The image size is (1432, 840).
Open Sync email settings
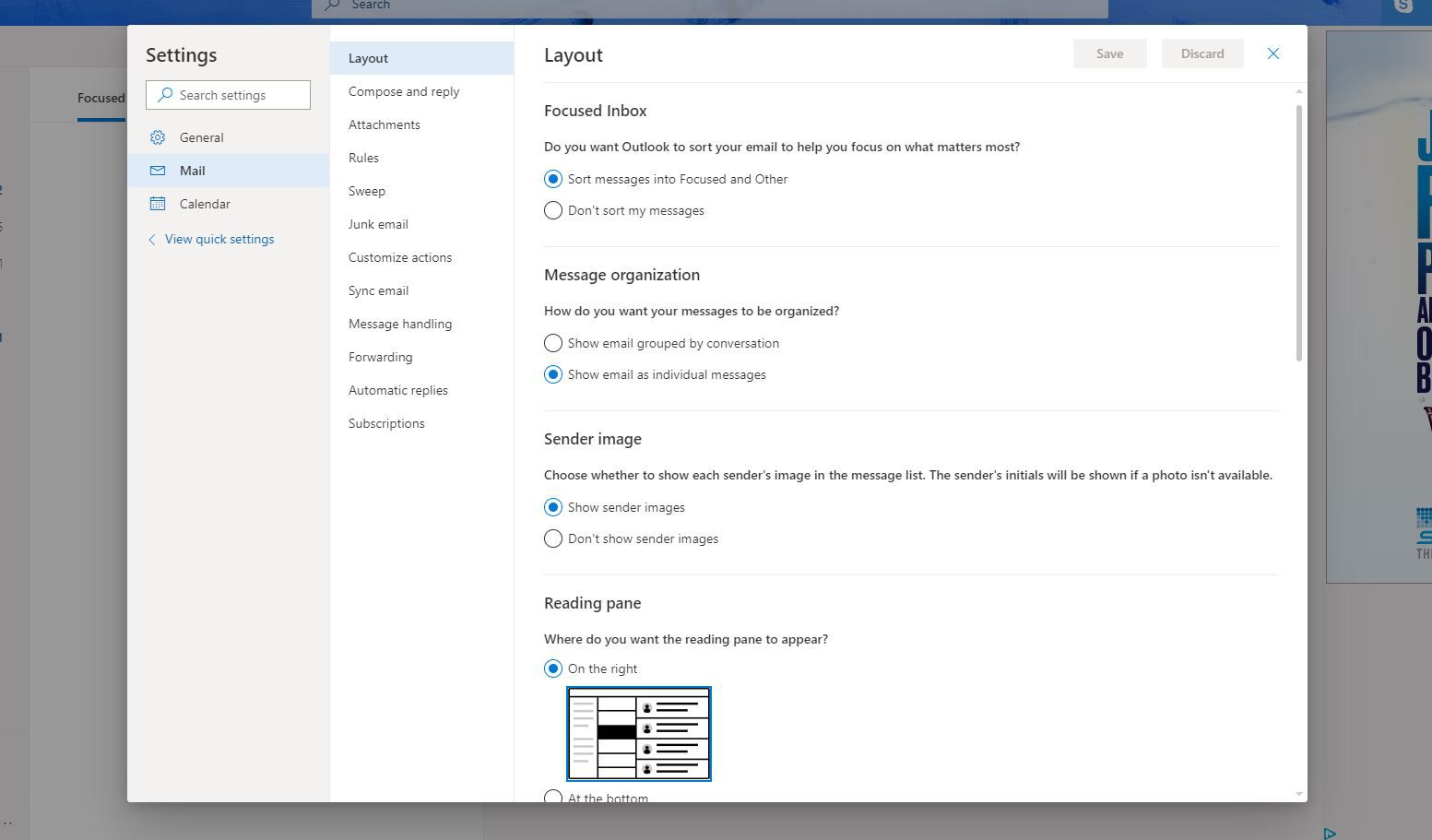point(421,290)
